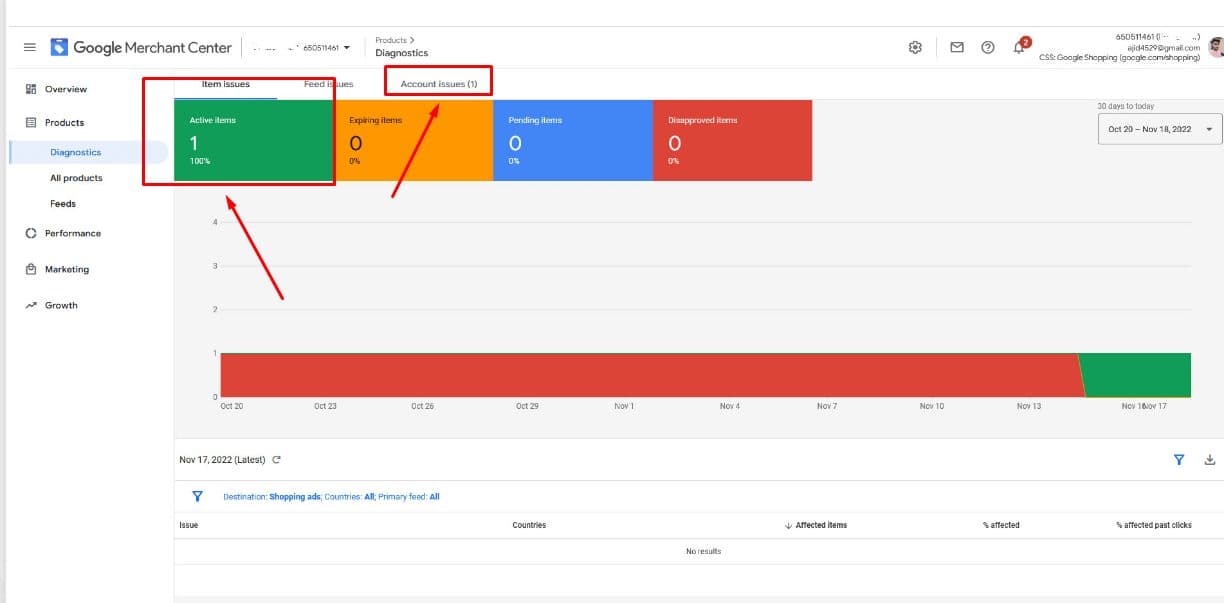Click the Primary feed: All filter link
1224x603 pixels.
click(408, 496)
